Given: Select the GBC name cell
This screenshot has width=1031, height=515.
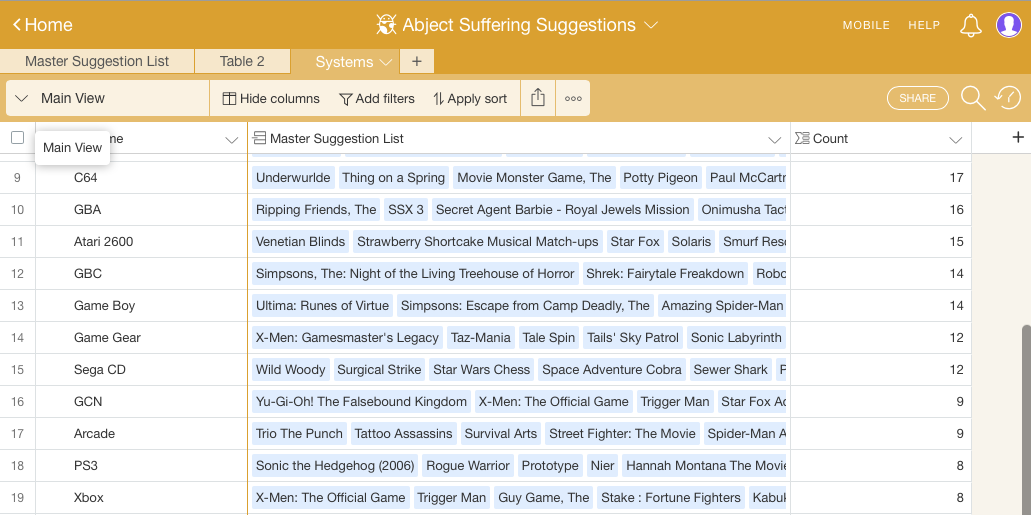Looking at the screenshot, I should [141, 274].
